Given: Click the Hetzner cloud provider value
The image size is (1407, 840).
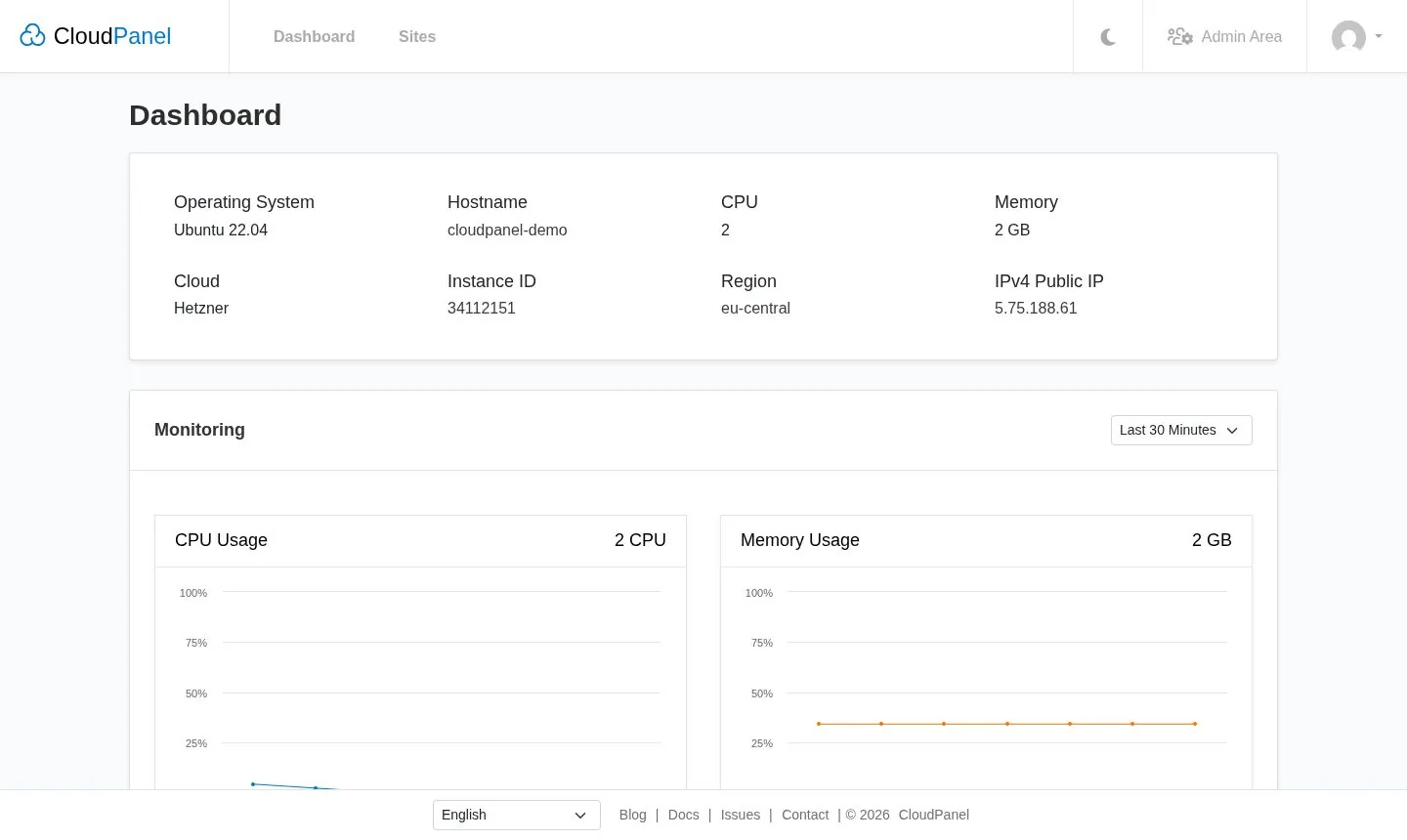Looking at the screenshot, I should point(201,308).
